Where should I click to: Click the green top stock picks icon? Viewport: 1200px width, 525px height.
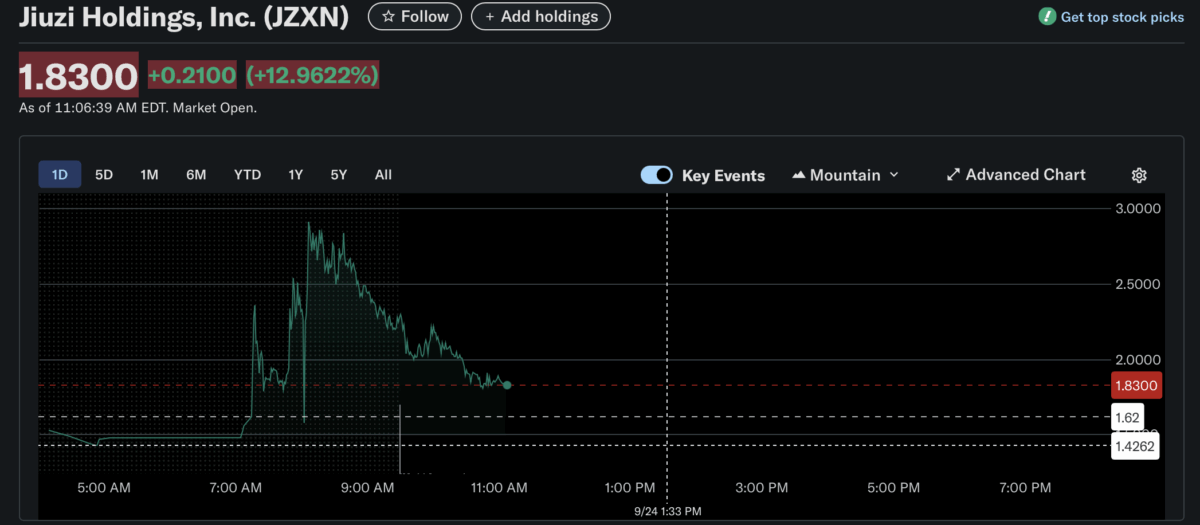1047,17
